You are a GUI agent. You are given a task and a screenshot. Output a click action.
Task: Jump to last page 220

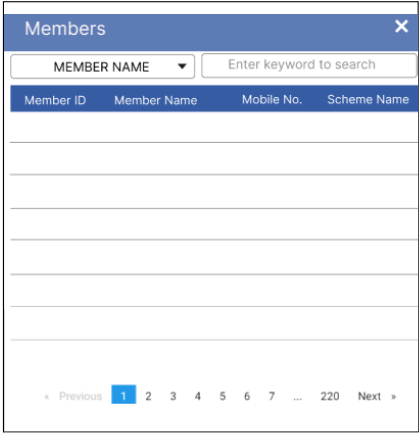330,396
